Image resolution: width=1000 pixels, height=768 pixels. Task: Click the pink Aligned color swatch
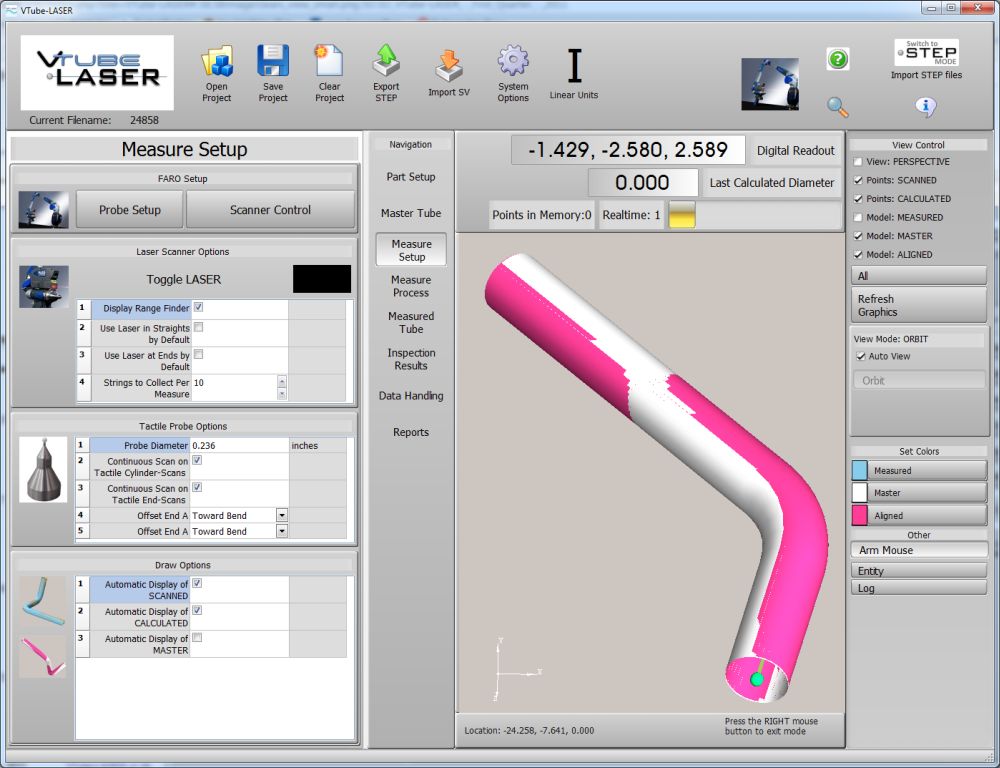click(x=860, y=515)
